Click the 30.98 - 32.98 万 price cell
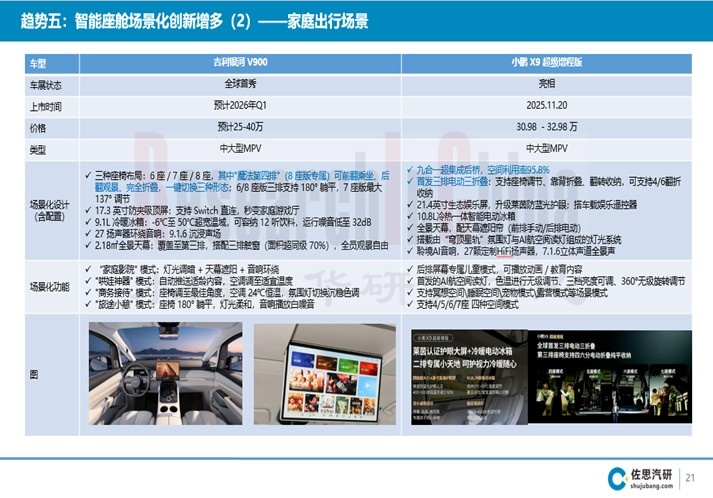713x498 pixels. (x=547, y=127)
